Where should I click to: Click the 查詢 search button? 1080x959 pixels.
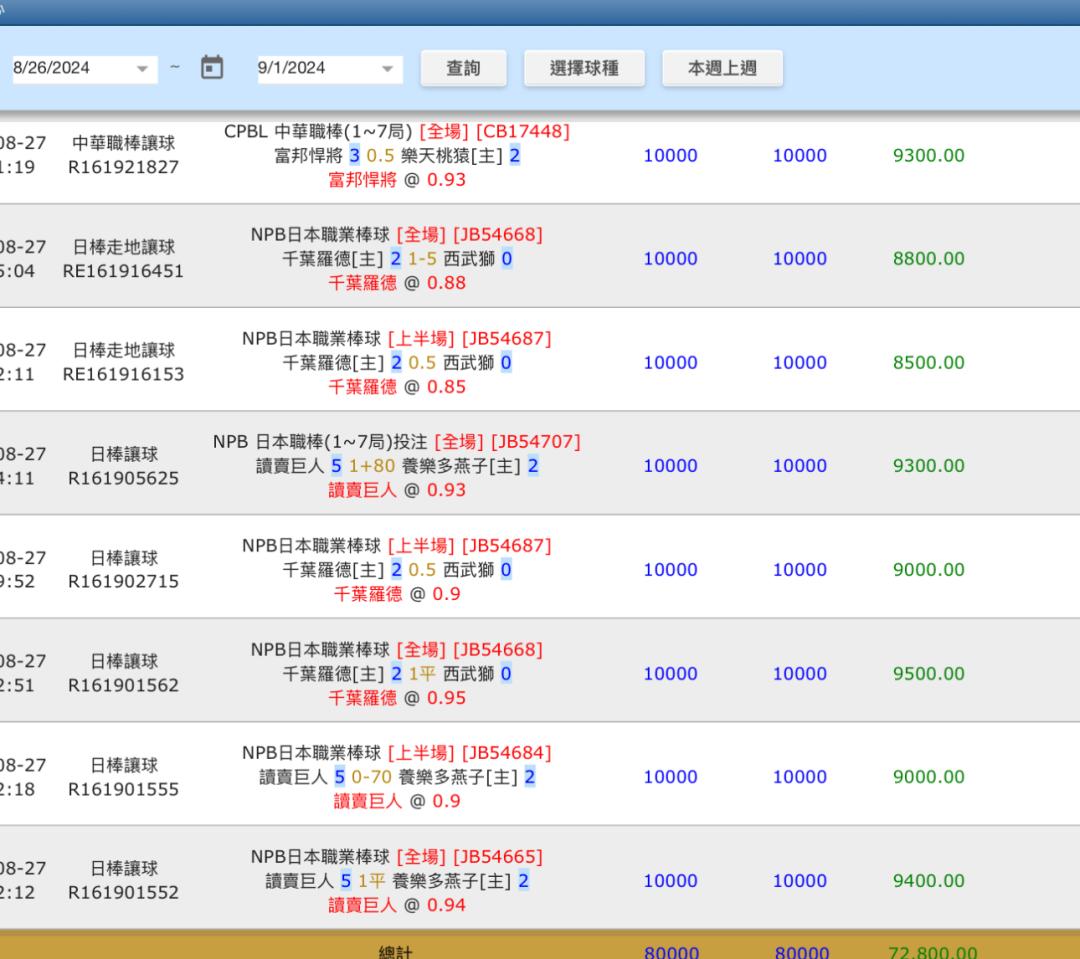(x=464, y=68)
